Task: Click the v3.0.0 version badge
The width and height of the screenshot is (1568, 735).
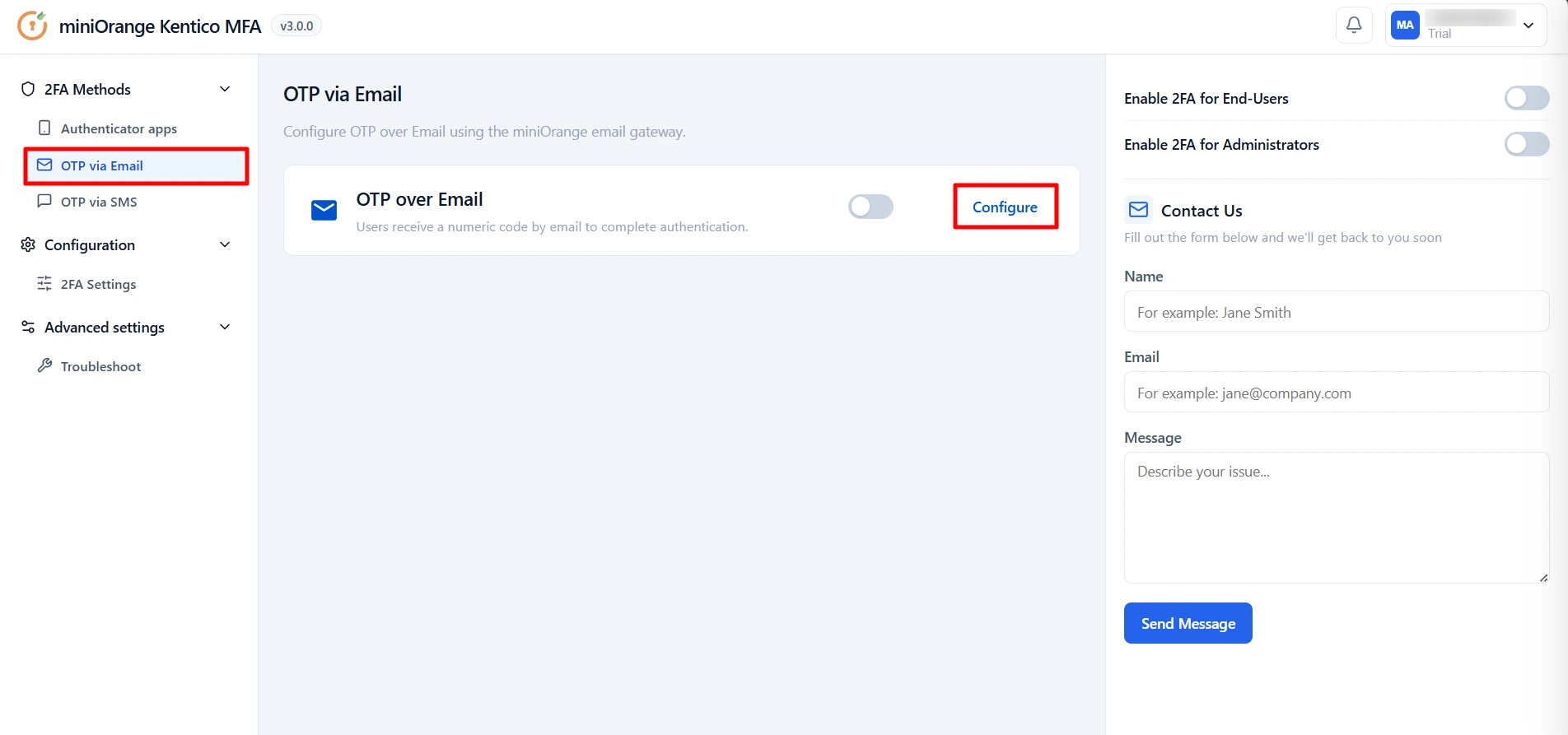Action: [x=296, y=26]
